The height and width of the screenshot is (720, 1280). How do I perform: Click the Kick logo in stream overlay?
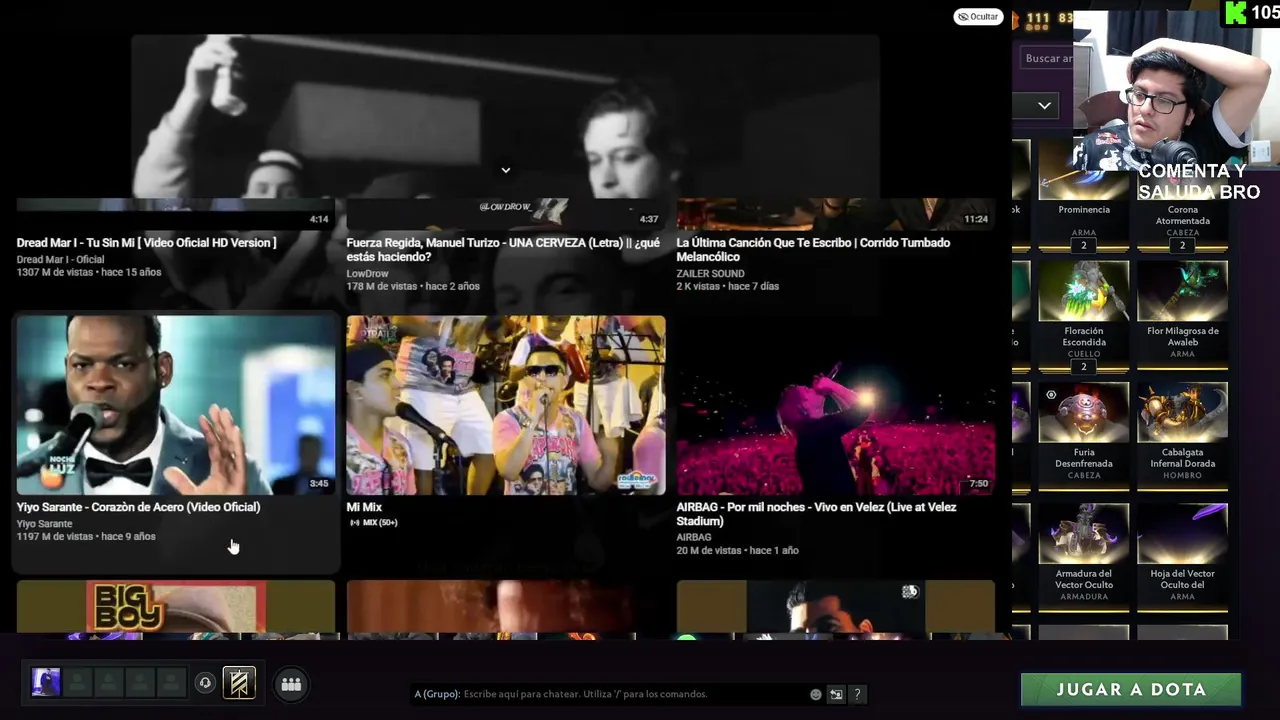[1236, 13]
